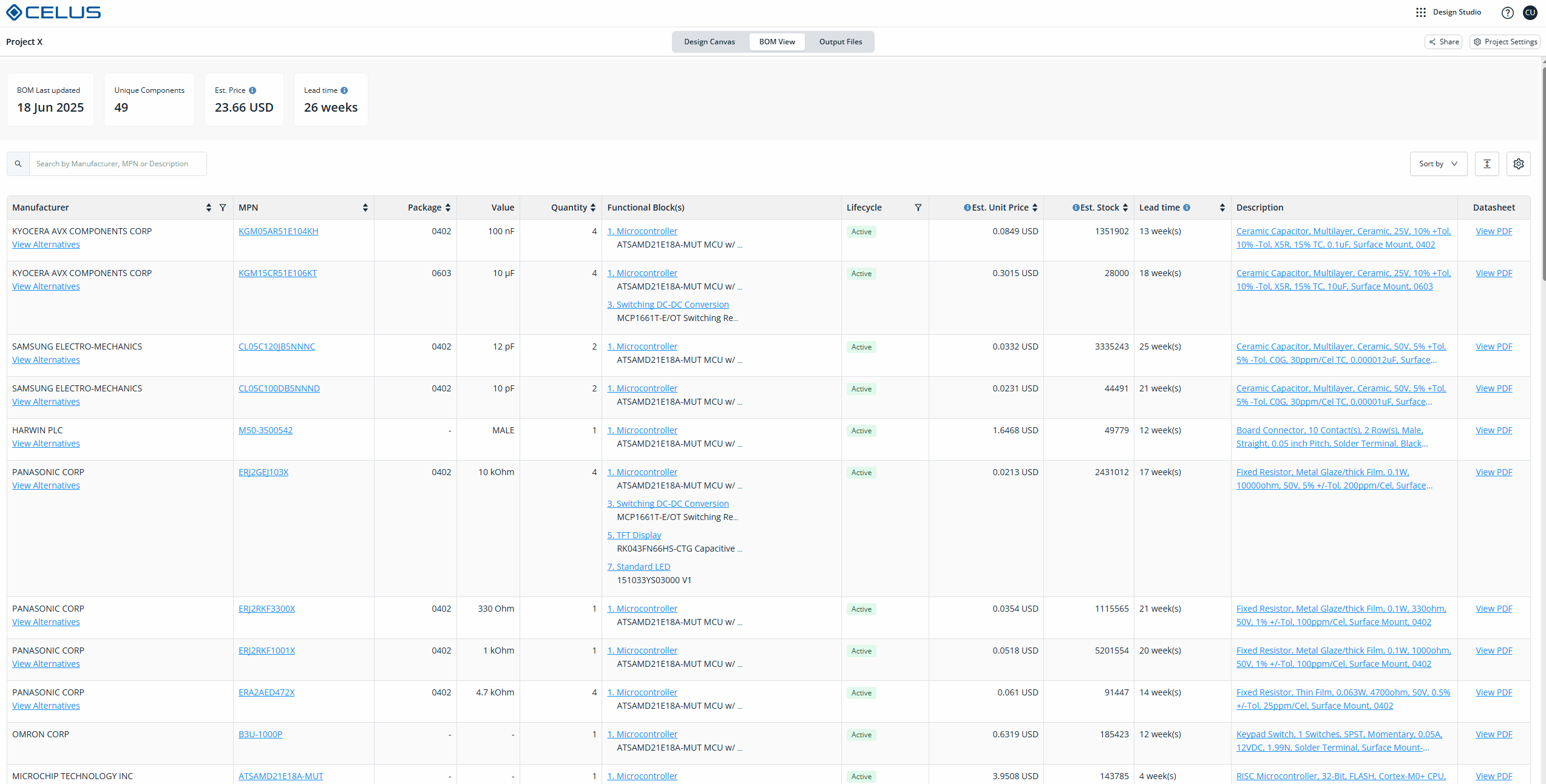Open MPN link KGM05AR51E104KH
Viewport: 1546px width, 784px height.
click(x=279, y=231)
